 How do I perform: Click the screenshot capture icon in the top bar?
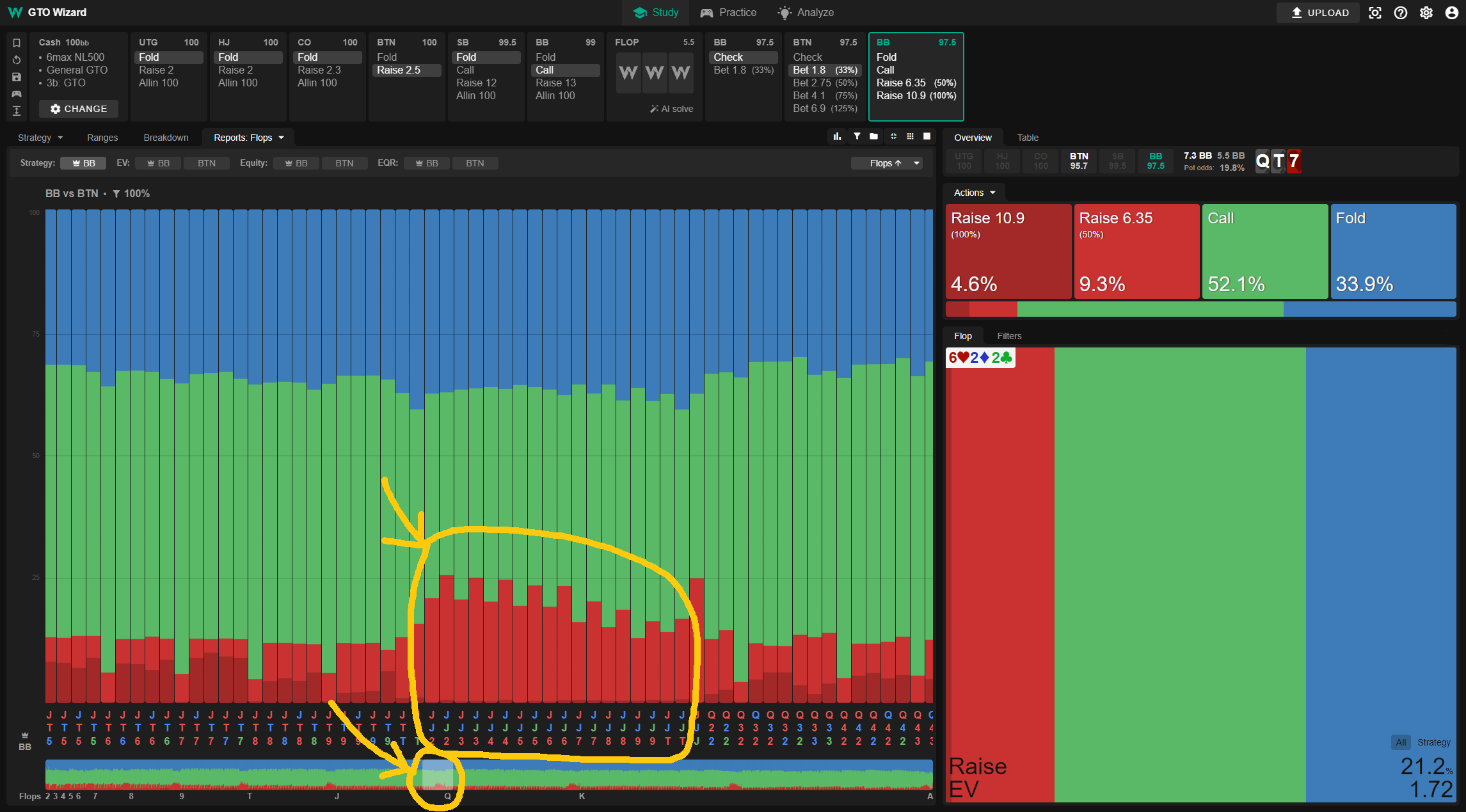(x=1375, y=13)
